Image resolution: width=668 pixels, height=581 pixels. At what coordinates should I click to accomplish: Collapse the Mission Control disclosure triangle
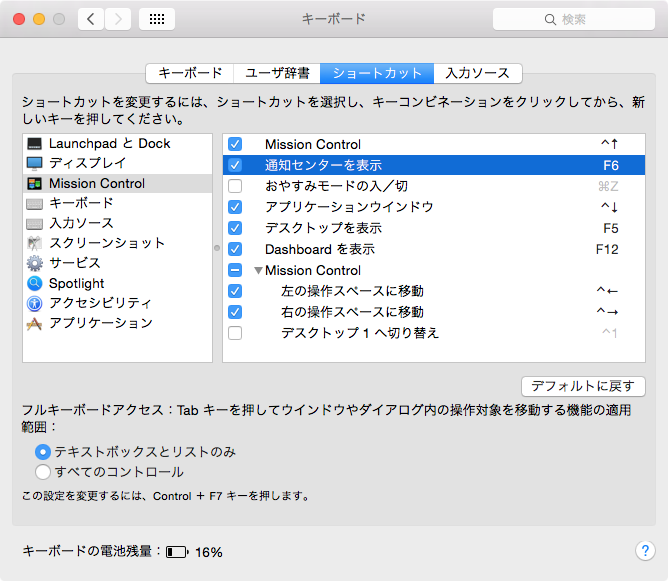coord(258,270)
